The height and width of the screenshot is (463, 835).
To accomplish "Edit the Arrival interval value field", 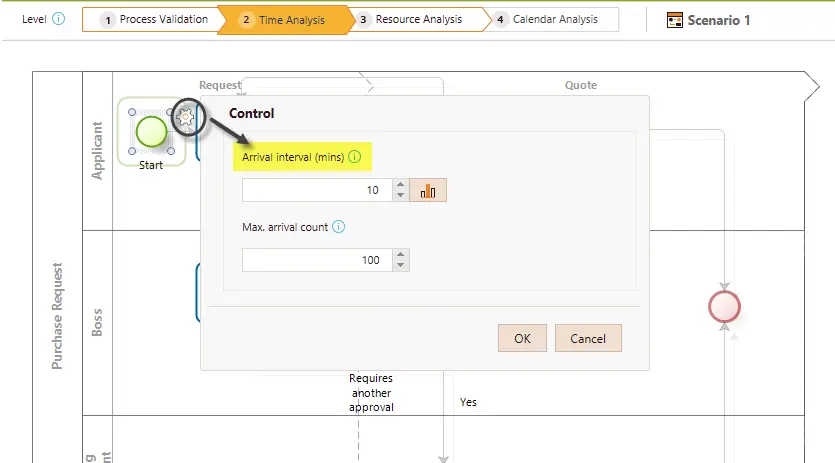I will [317, 190].
